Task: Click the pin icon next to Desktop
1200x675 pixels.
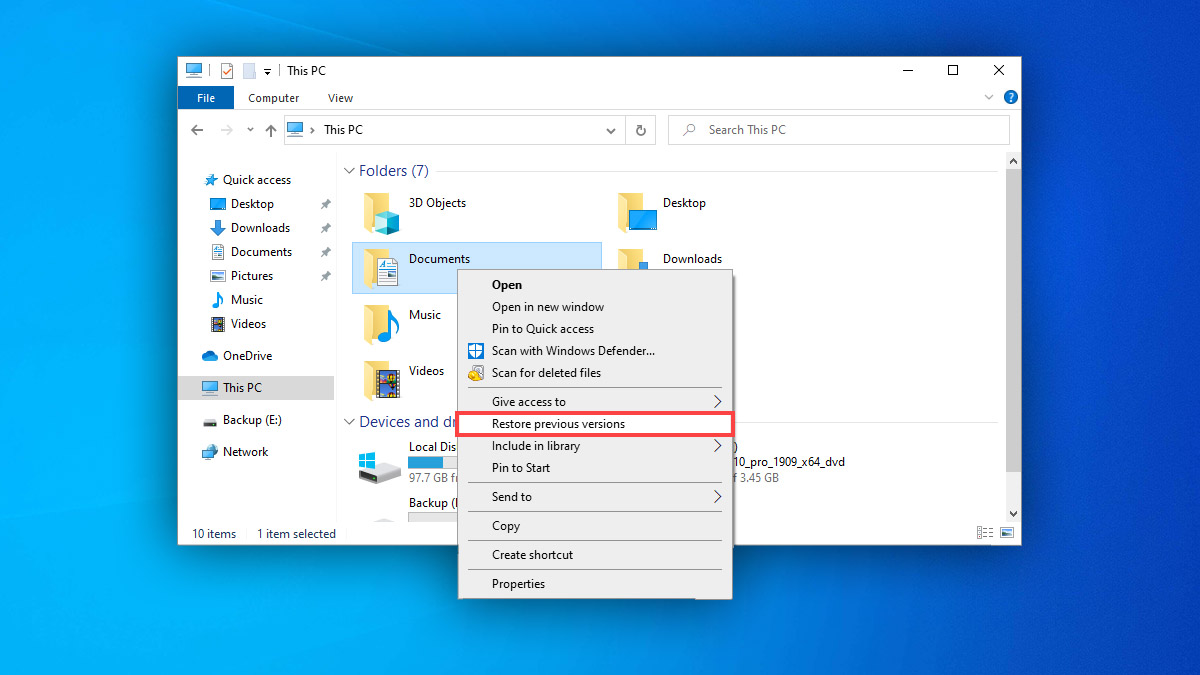Action: coord(325,204)
